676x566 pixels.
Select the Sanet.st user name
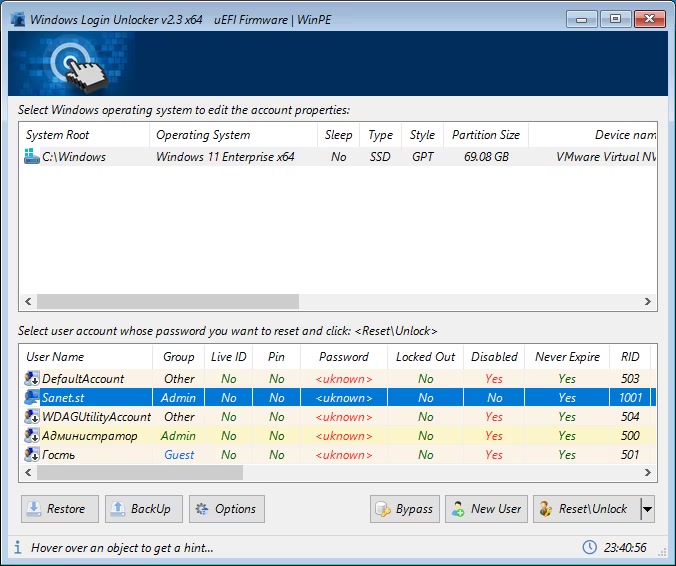[x=63, y=397]
